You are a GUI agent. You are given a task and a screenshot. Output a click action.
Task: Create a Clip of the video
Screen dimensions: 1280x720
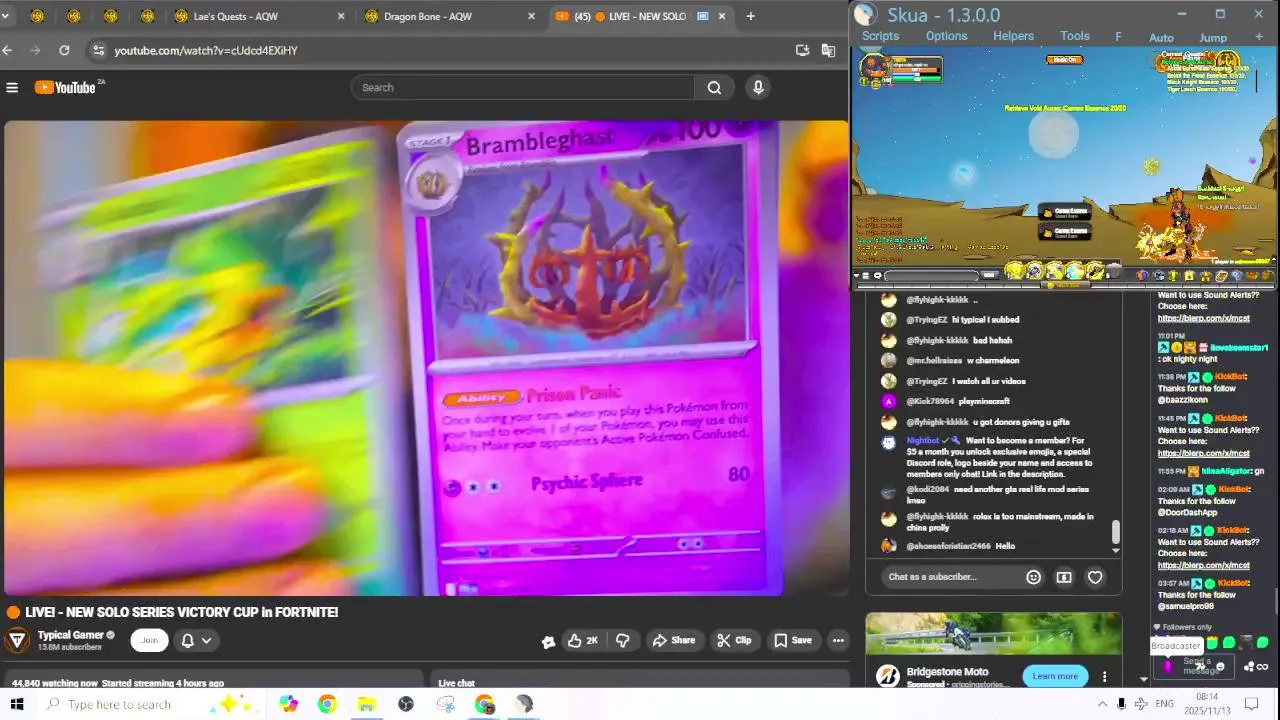click(x=734, y=640)
